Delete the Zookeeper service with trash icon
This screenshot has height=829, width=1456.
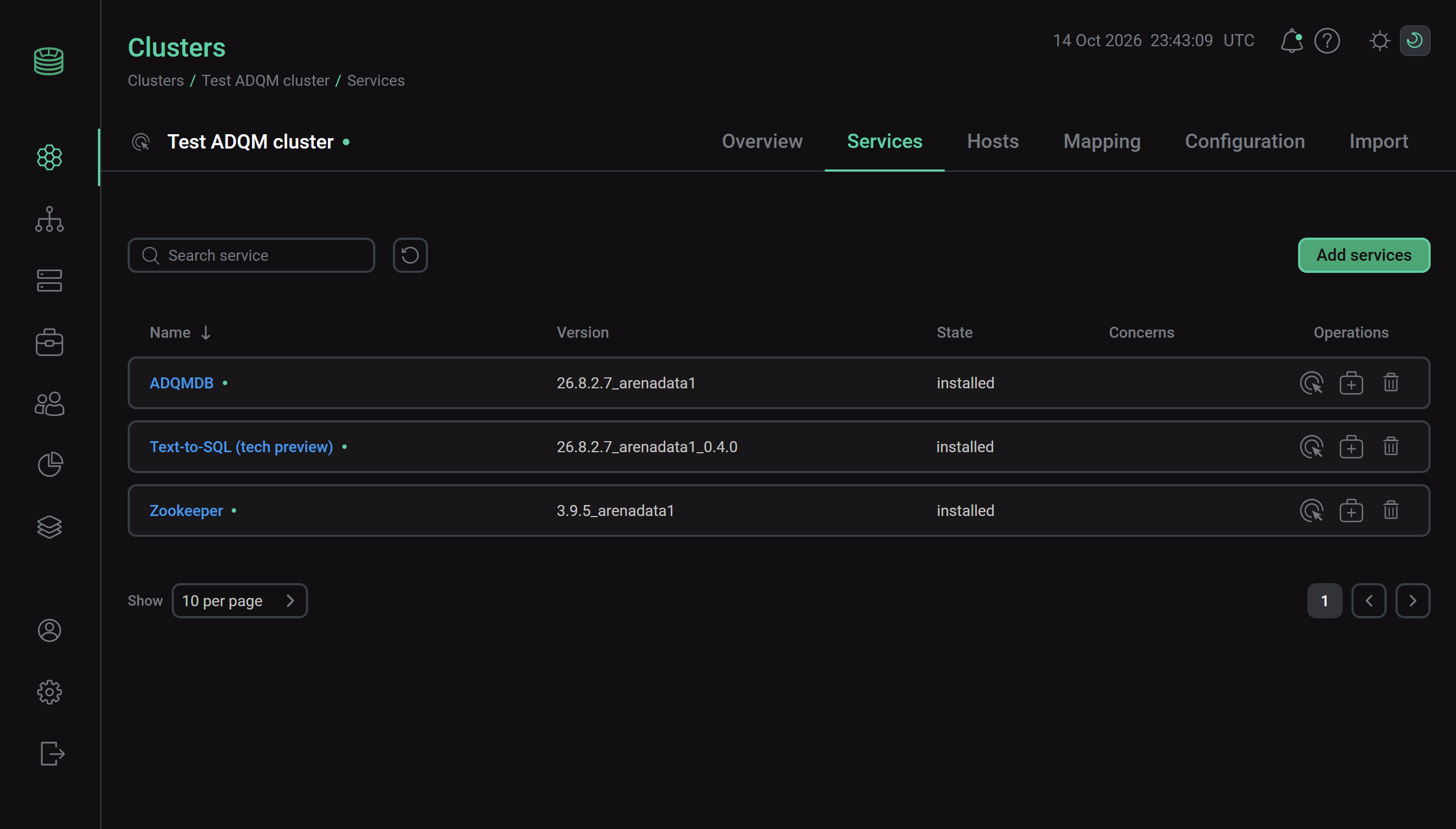pos(1391,510)
